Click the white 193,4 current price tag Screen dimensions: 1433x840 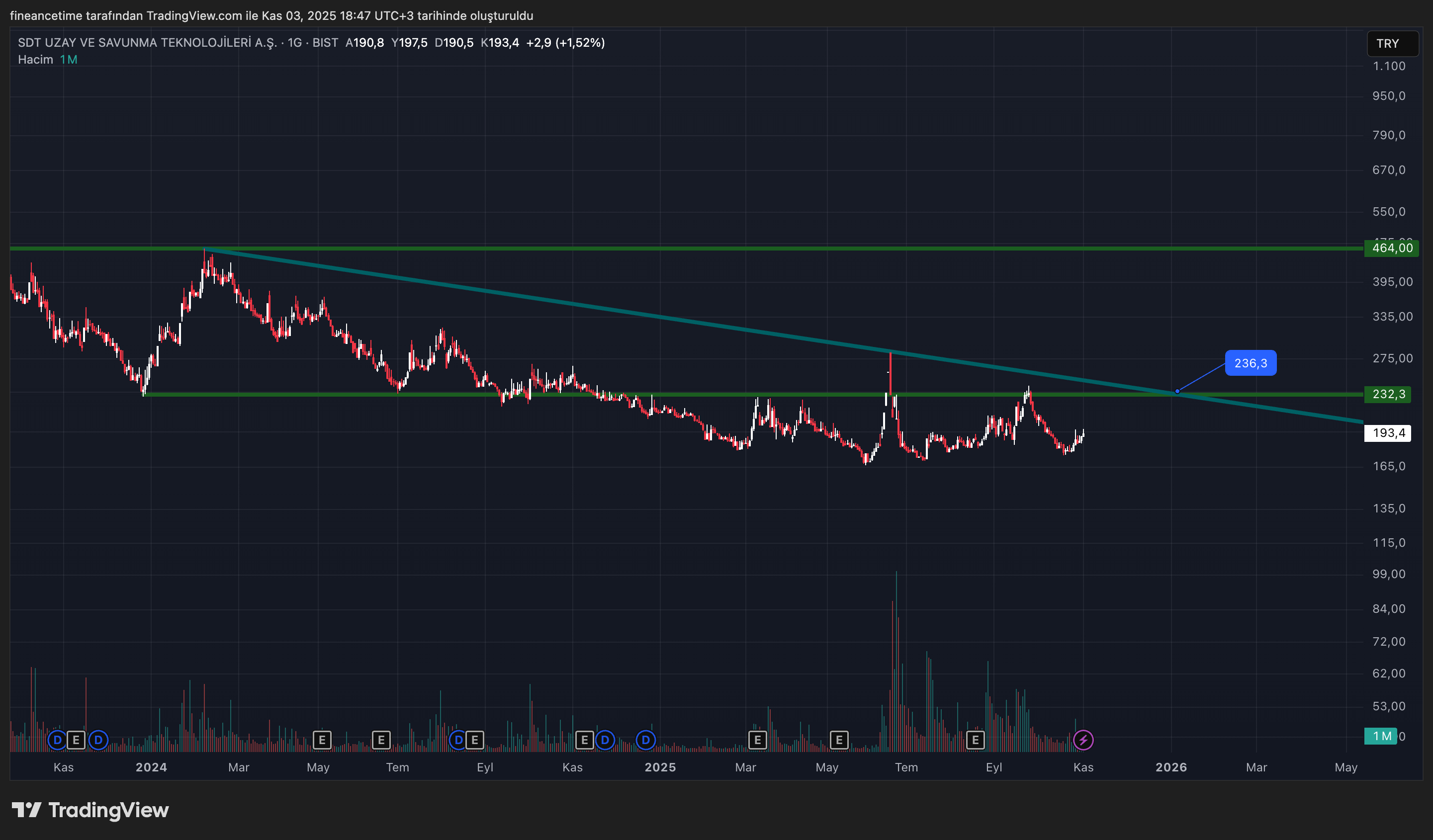[1388, 433]
